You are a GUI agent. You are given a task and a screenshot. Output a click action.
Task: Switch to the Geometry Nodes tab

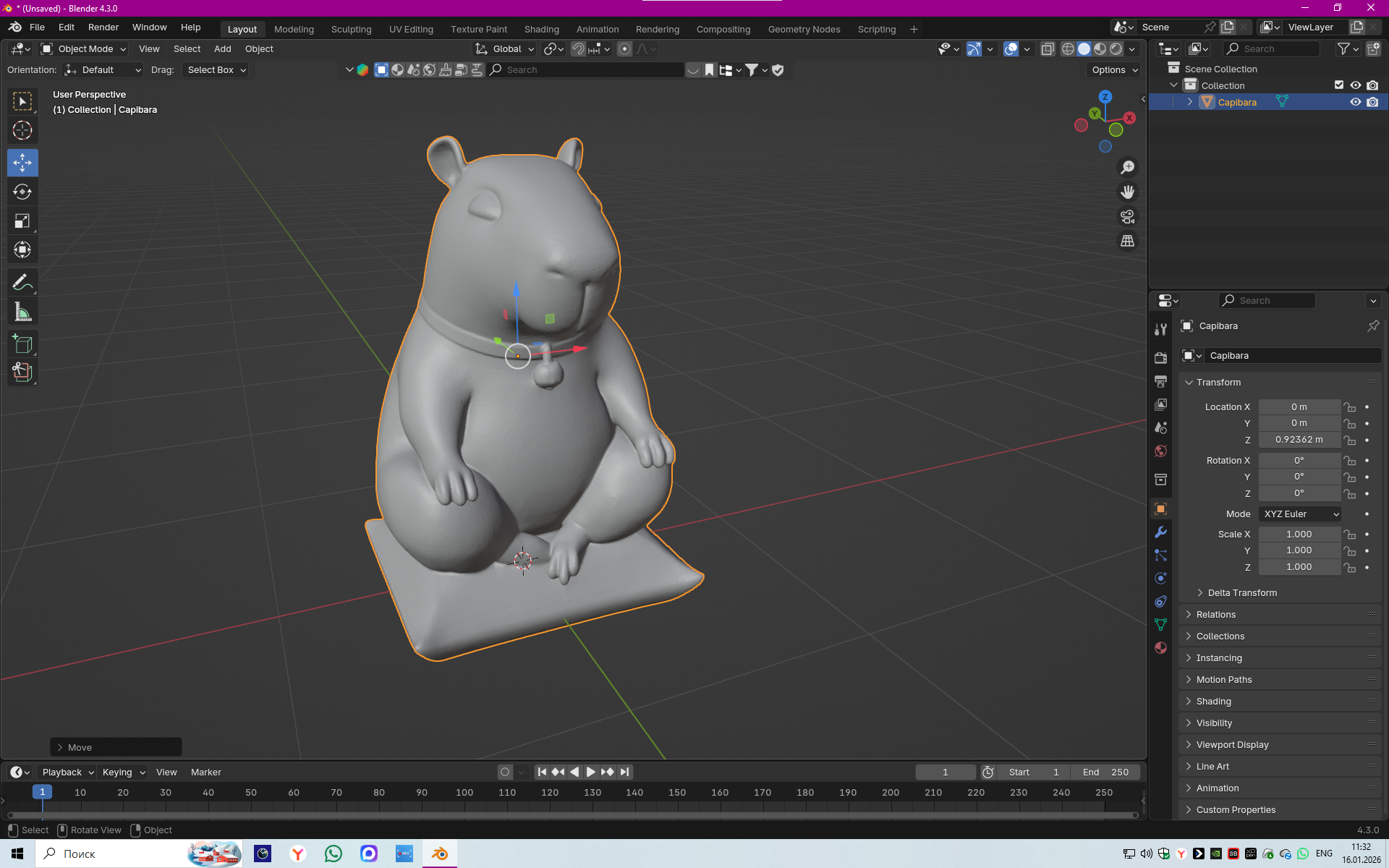[804, 30]
